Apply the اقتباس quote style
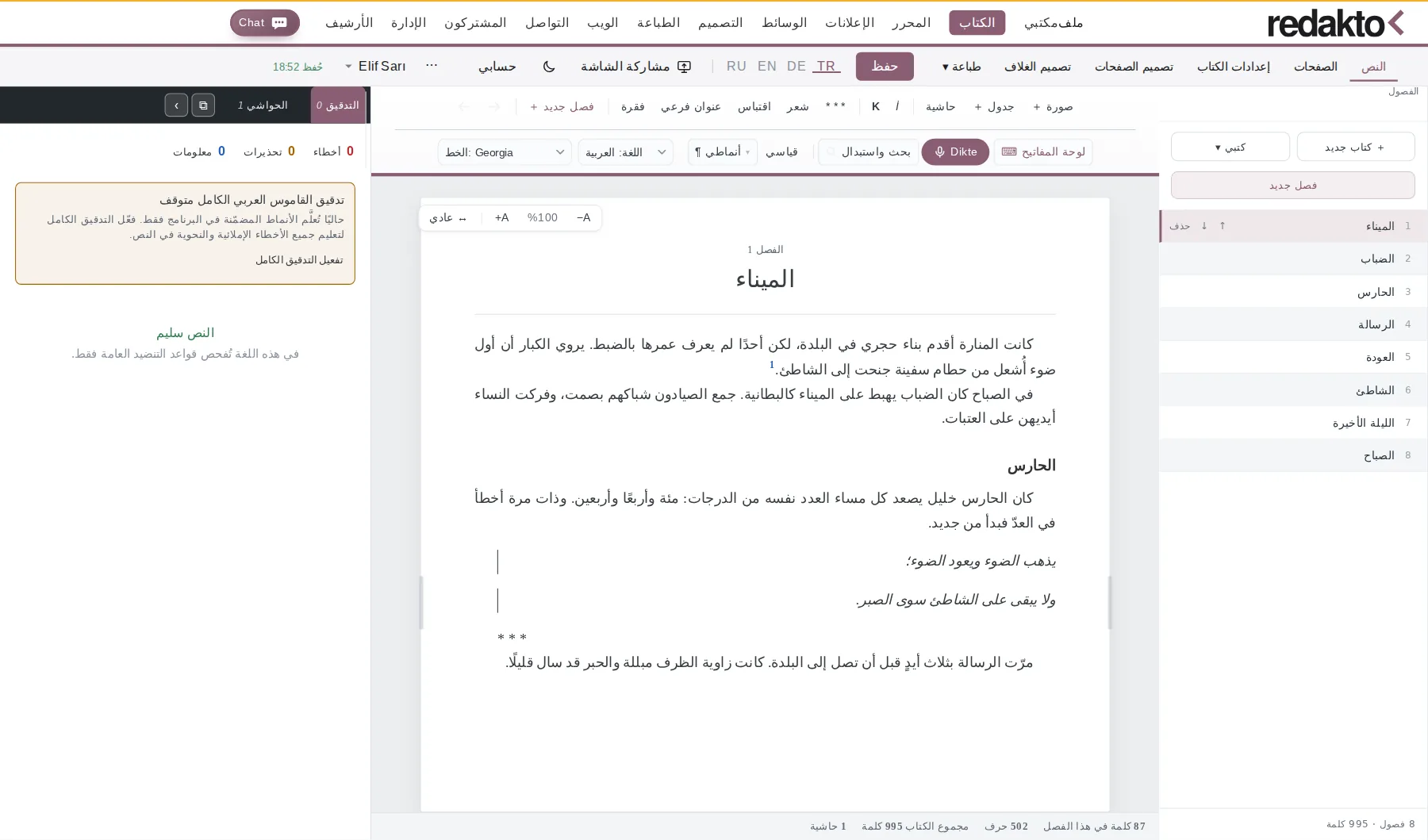Image resolution: width=1428 pixels, height=840 pixels. pyautogui.click(x=754, y=106)
